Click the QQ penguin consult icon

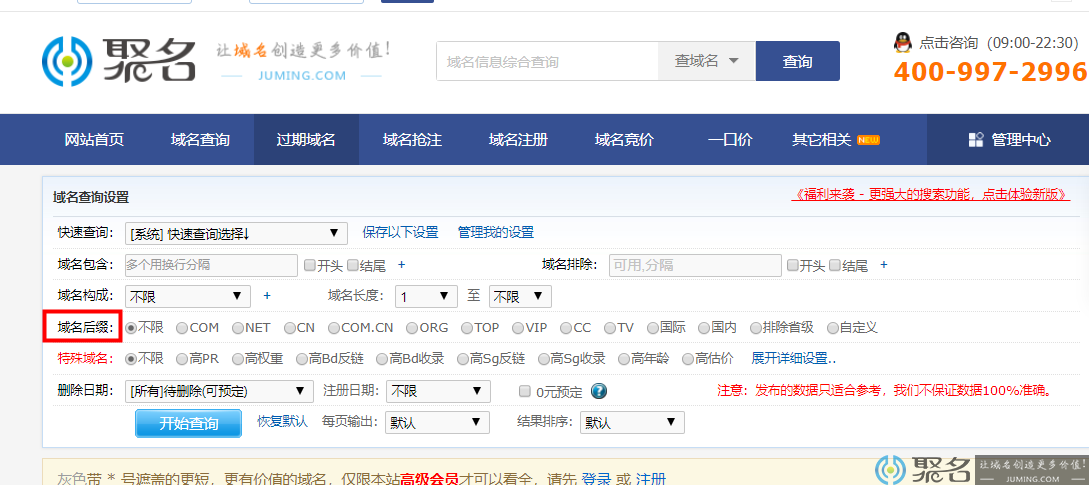click(902, 42)
